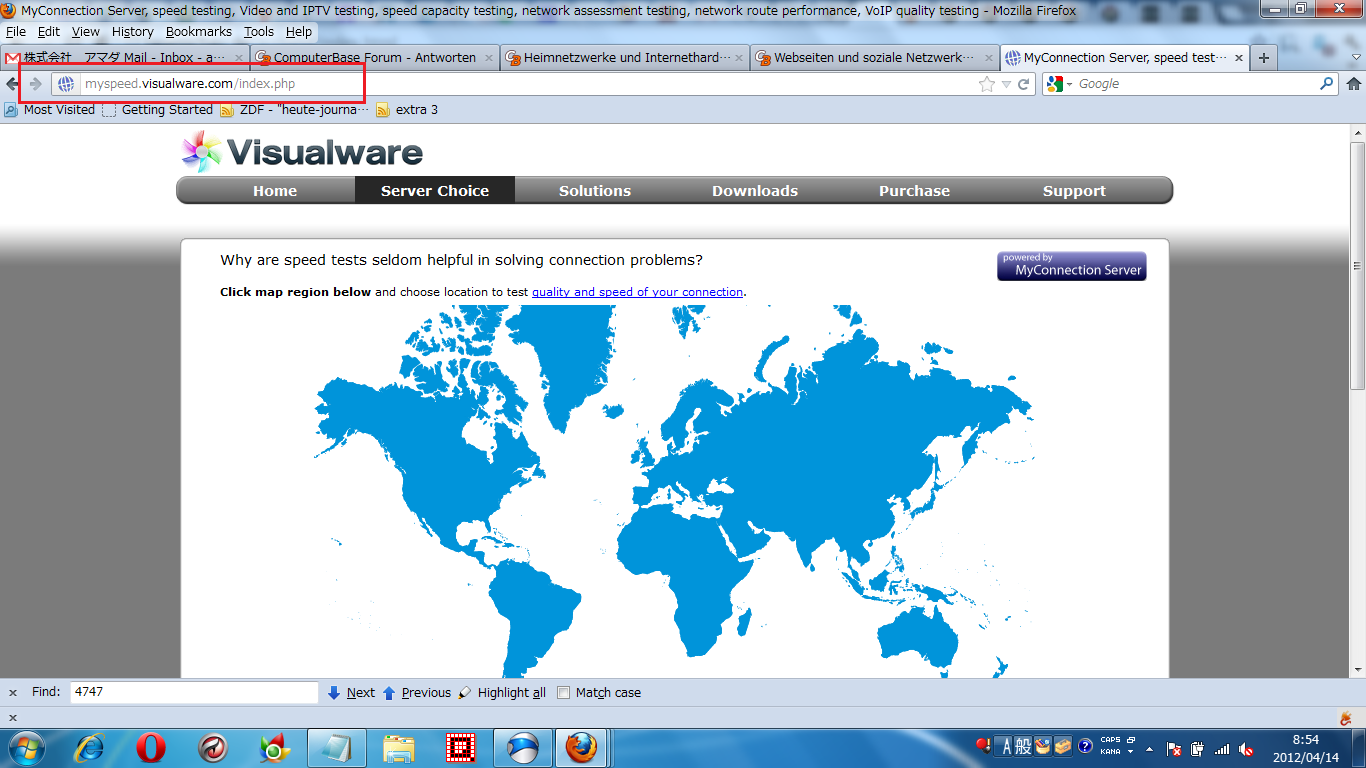Click in the Find text field
Viewport: 1366px width, 768px height.
[x=194, y=692]
